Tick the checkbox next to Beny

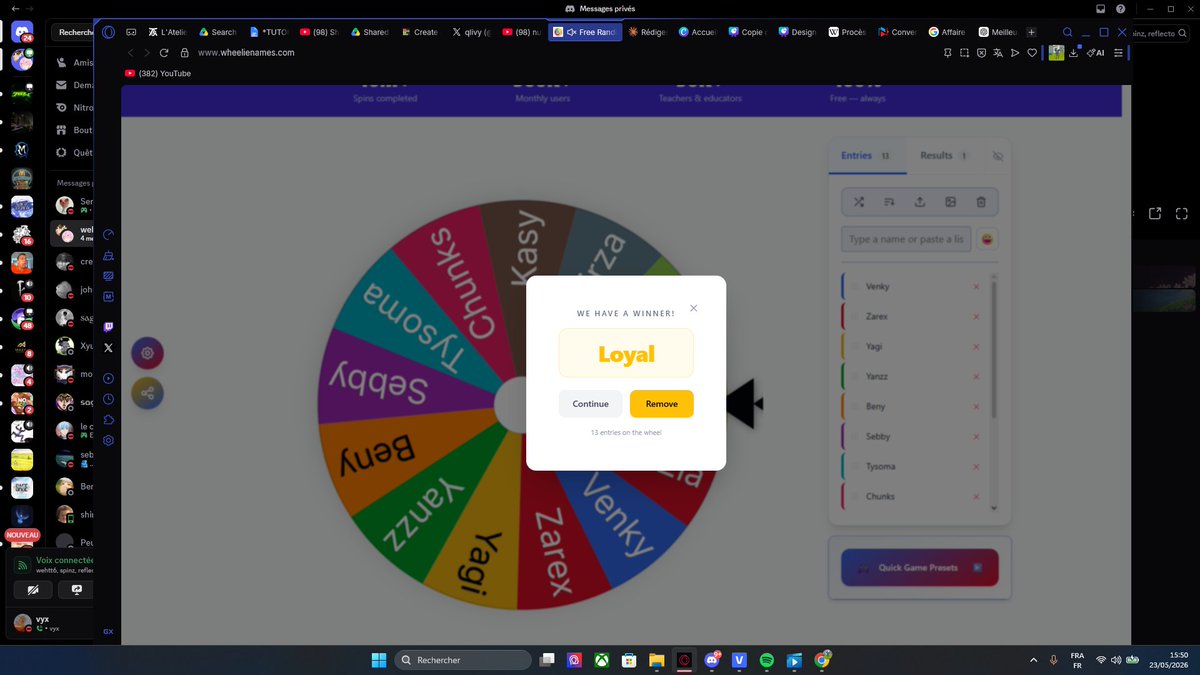[x=854, y=407]
